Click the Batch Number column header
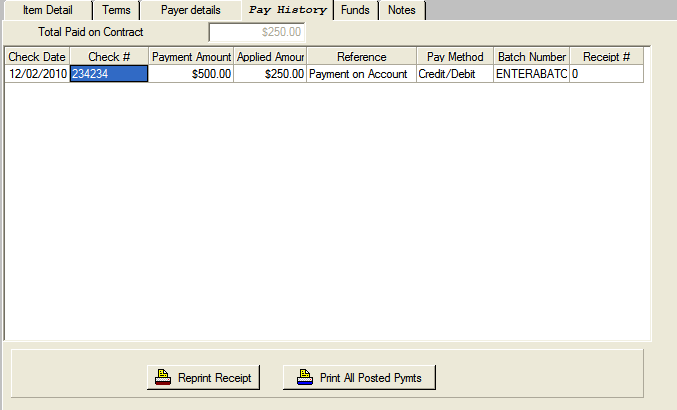The image size is (677, 410). click(x=531, y=57)
